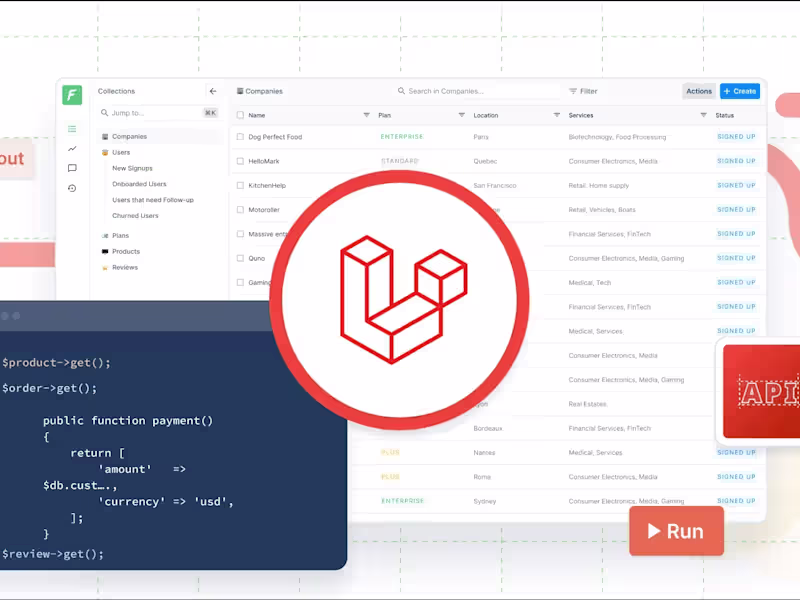Open the comments icon in the left sidebar
Image resolution: width=800 pixels, height=600 pixels.
coord(72,168)
